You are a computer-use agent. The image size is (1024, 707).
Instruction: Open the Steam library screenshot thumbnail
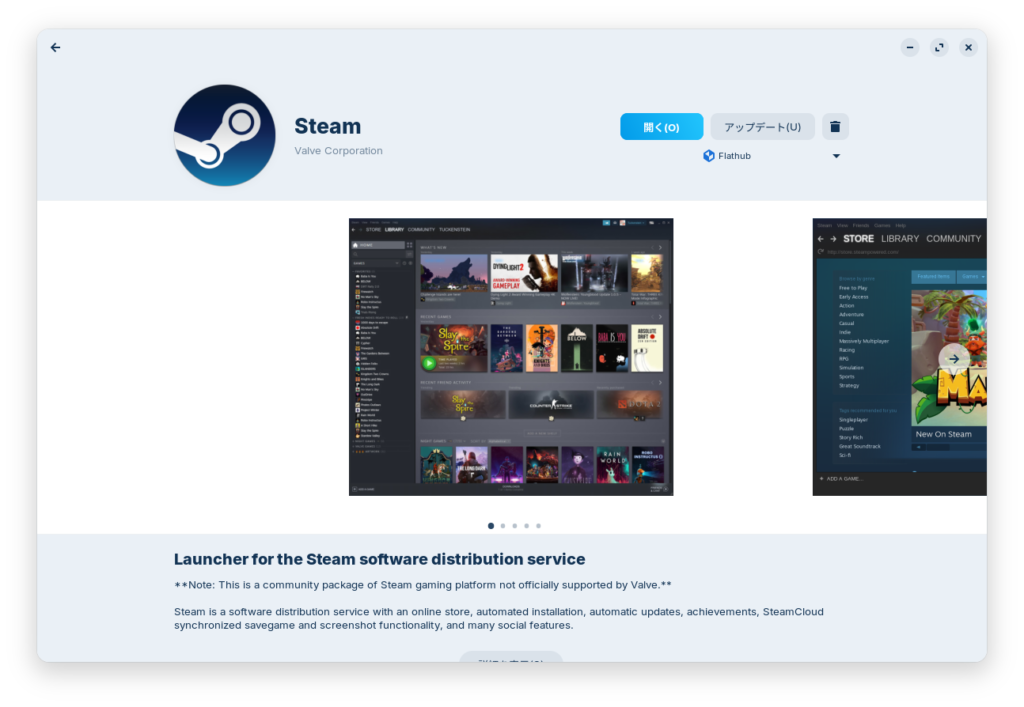tap(510, 356)
